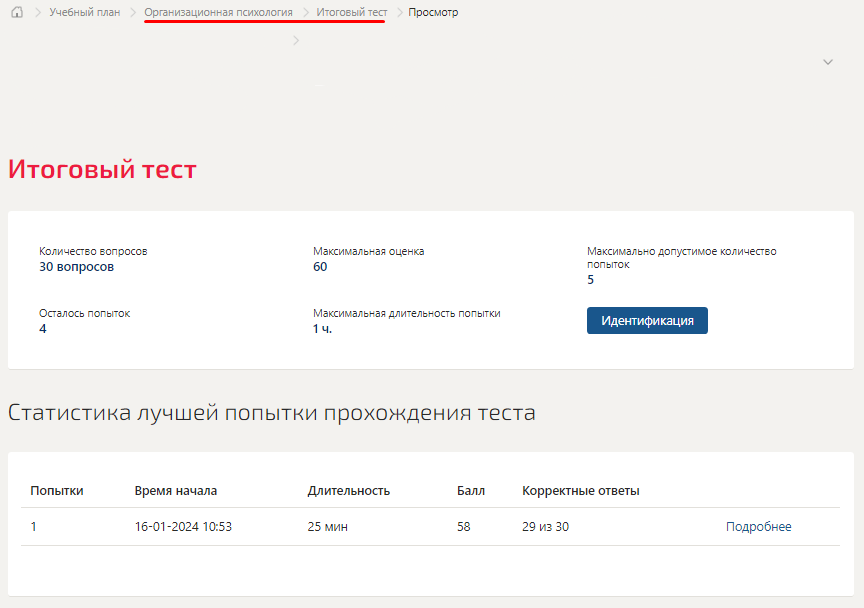
Task: Click the Количество вопросов label
Action: tap(93, 251)
